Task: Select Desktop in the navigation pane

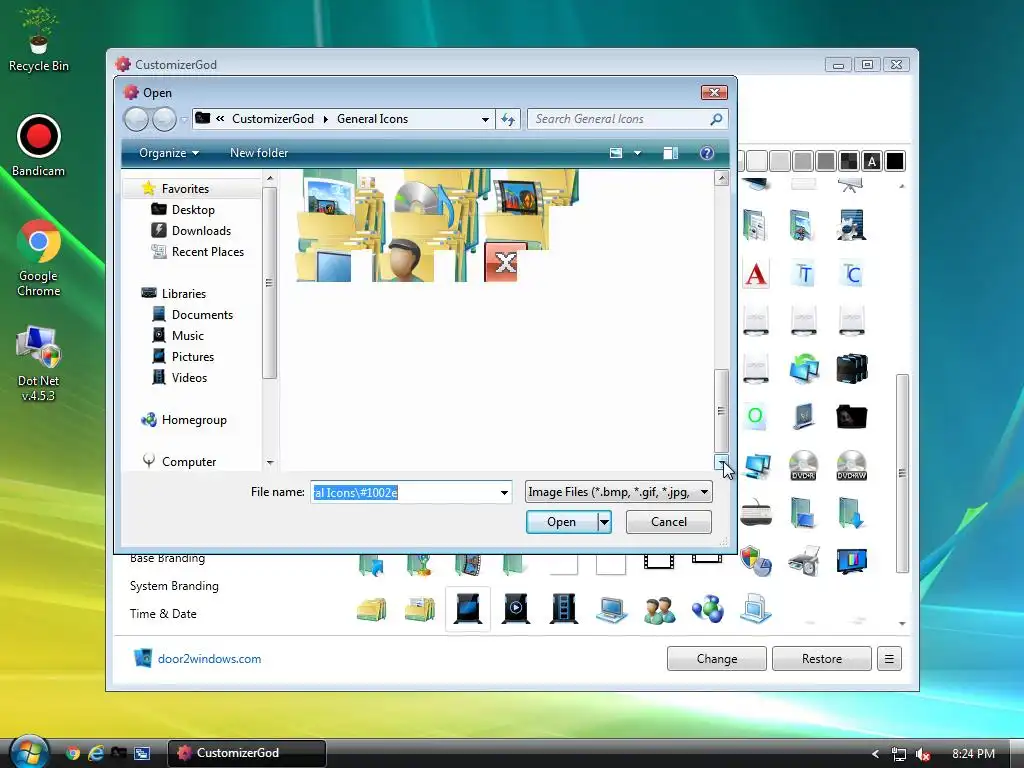Action: click(193, 210)
